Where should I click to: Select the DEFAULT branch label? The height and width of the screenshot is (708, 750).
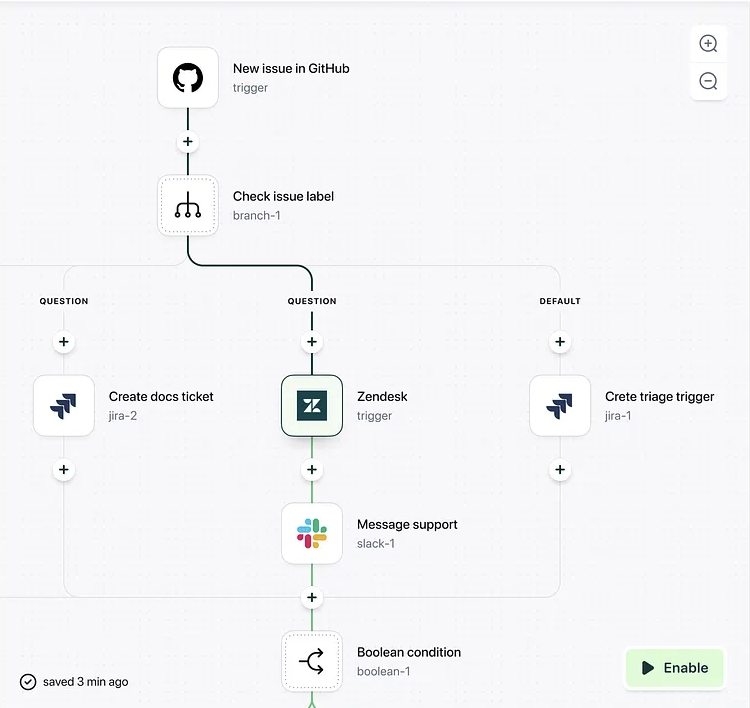560,301
